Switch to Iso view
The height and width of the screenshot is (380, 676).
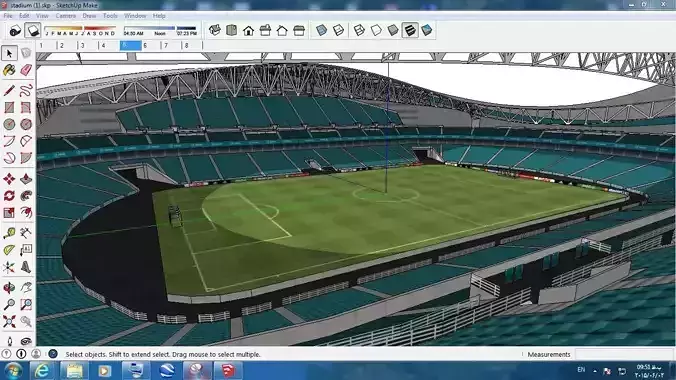point(215,30)
